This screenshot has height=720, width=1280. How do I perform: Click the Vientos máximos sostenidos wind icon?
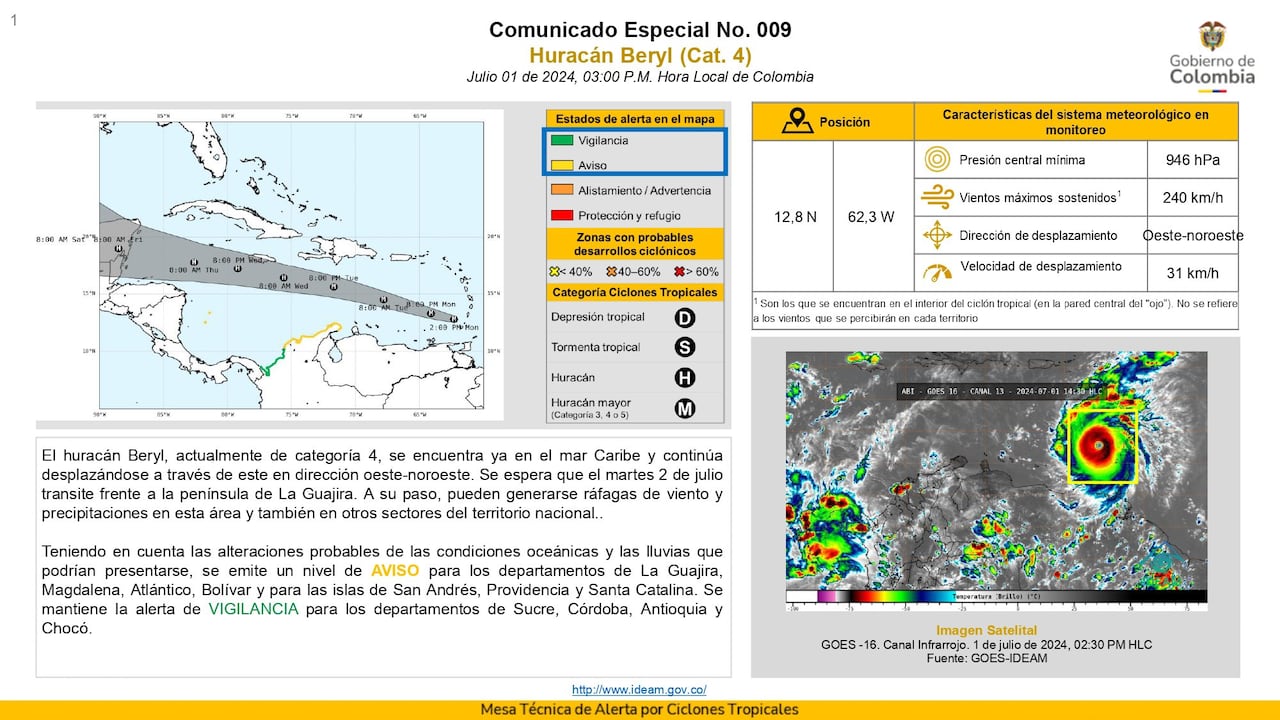[x=936, y=197]
